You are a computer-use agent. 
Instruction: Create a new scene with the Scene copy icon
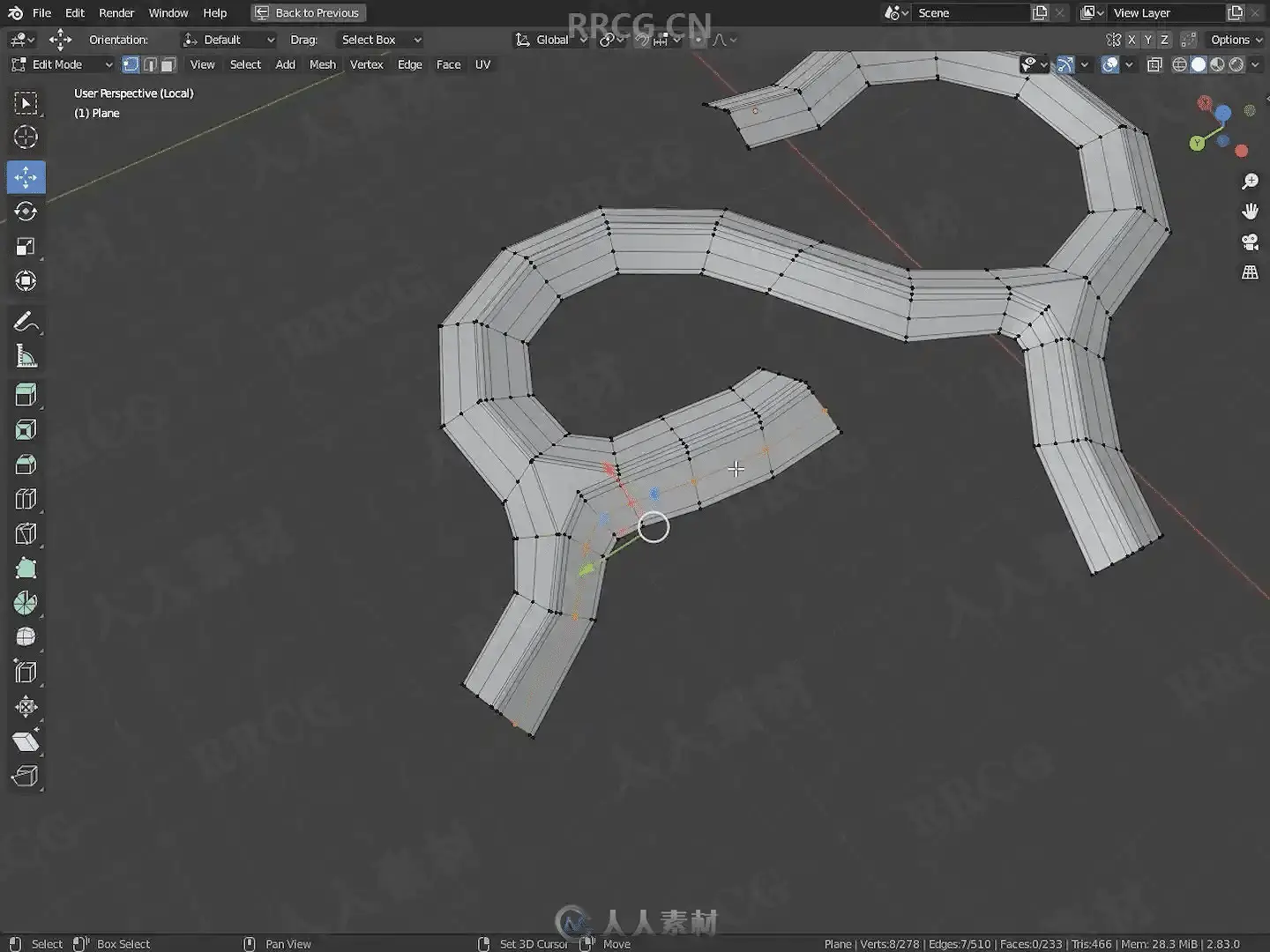pyautogui.click(x=1041, y=13)
